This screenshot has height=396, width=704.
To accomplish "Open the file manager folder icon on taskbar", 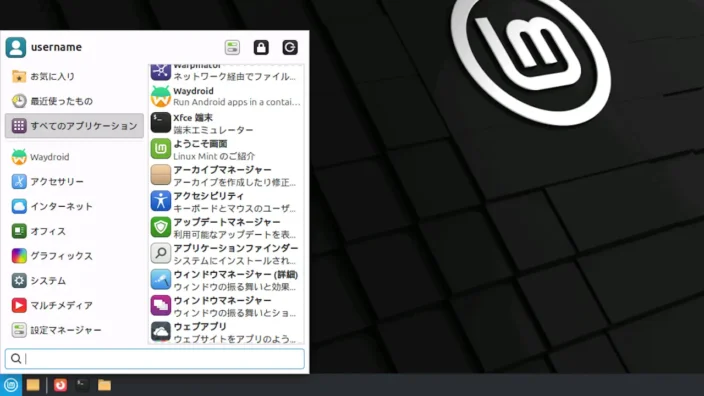I will click(x=104, y=385).
